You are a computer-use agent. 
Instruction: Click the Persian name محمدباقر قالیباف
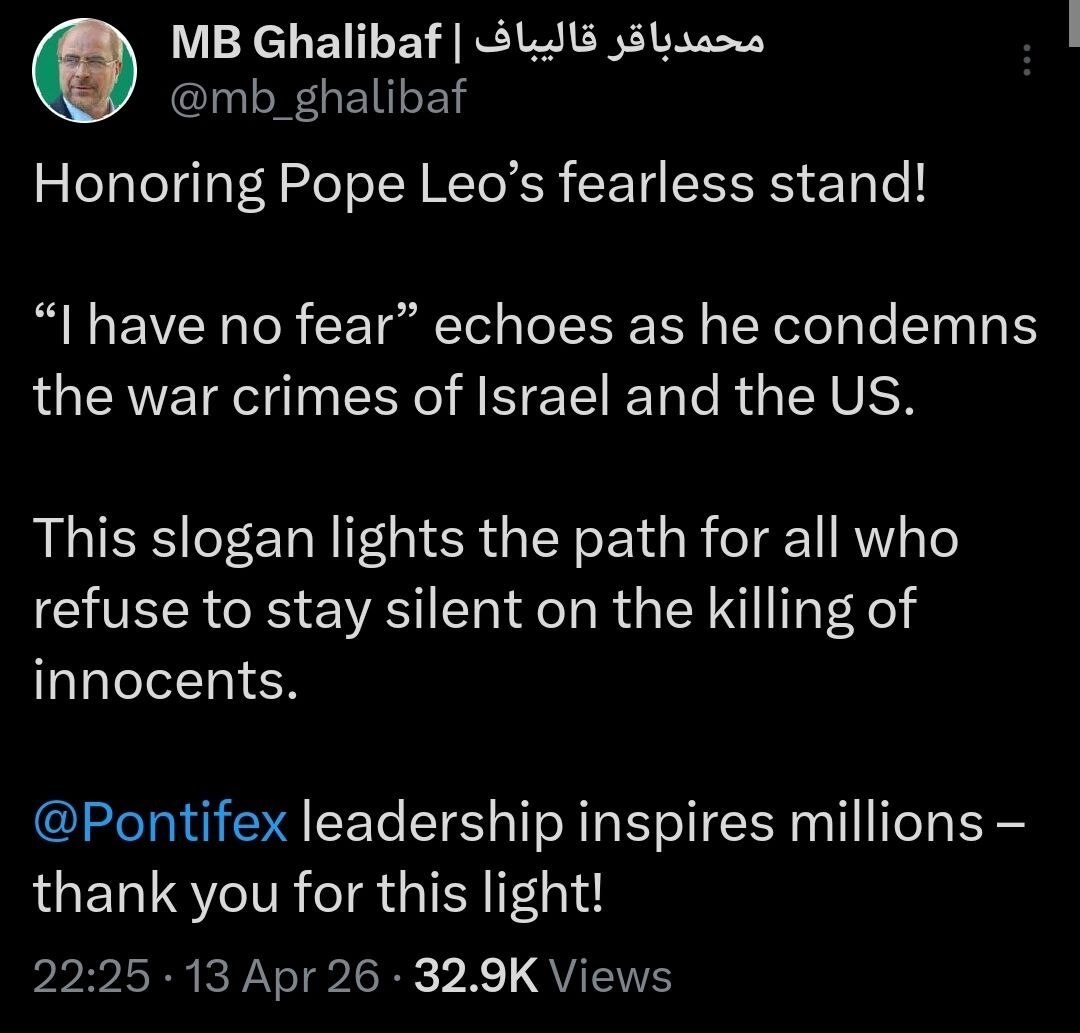[616, 41]
